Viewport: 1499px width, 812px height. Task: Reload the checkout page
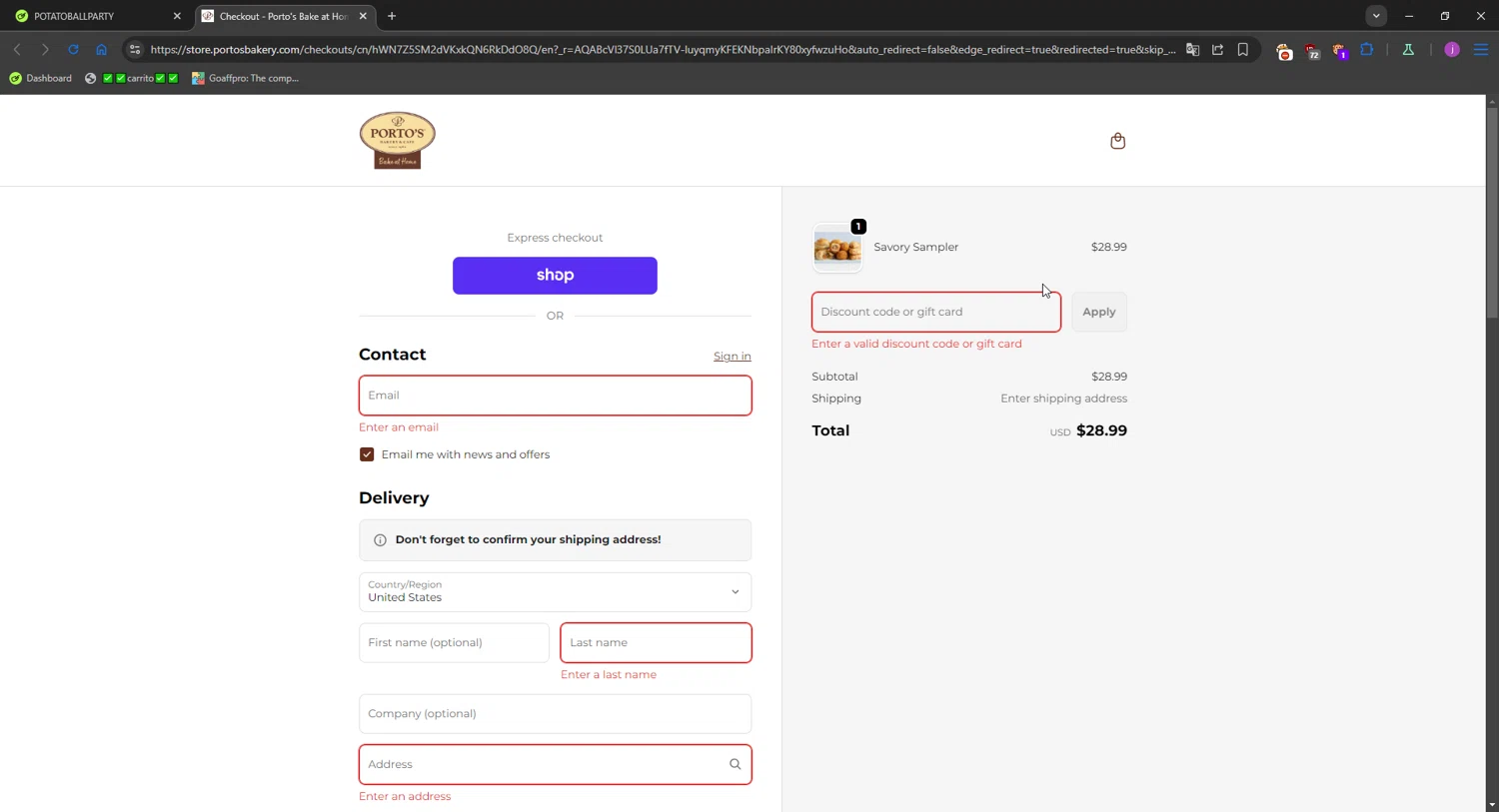[73, 49]
